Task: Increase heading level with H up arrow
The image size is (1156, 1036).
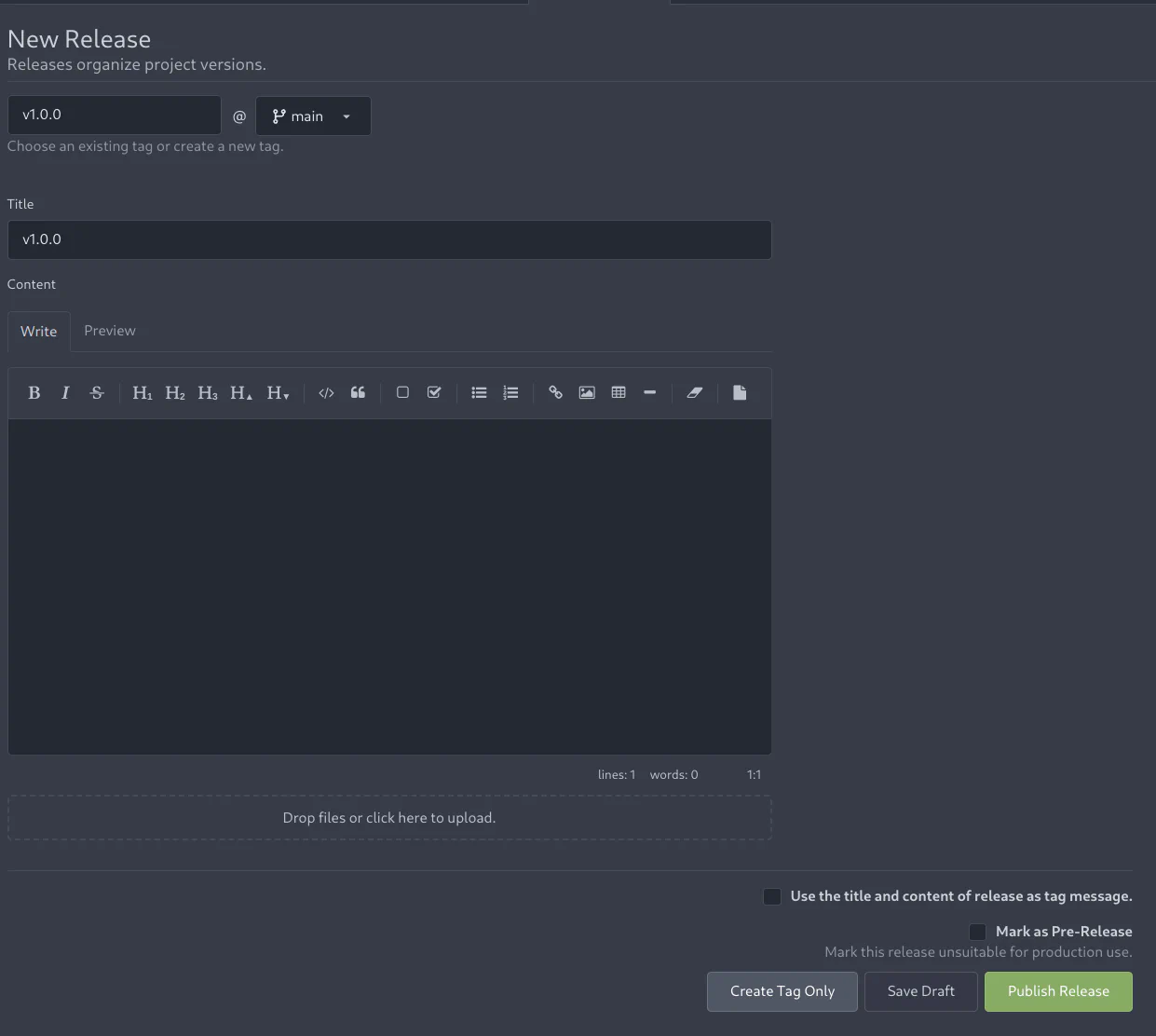Action: [241, 393]
